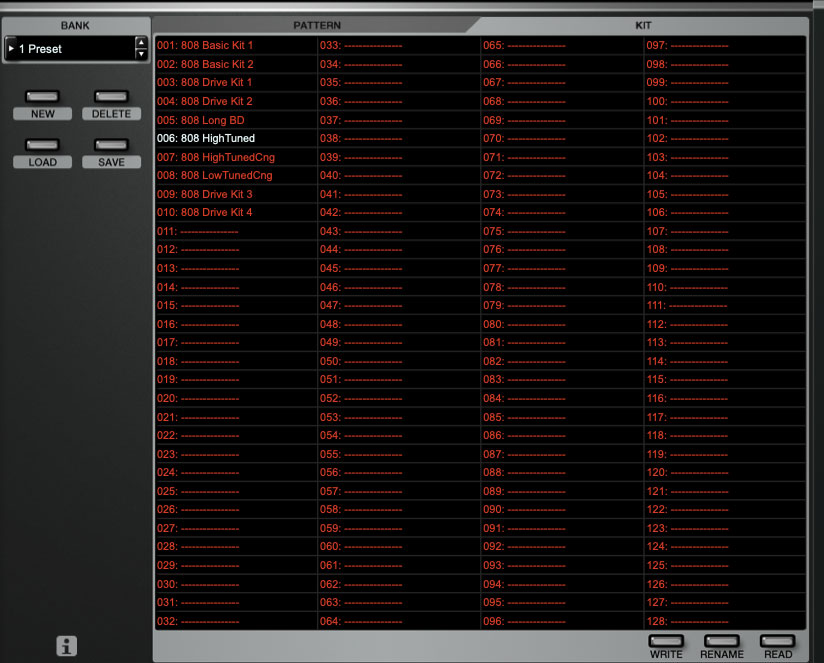Select kit 003: 808 Drive Kit 1
This screenshot has height=663, width=824.
[236, 82]
